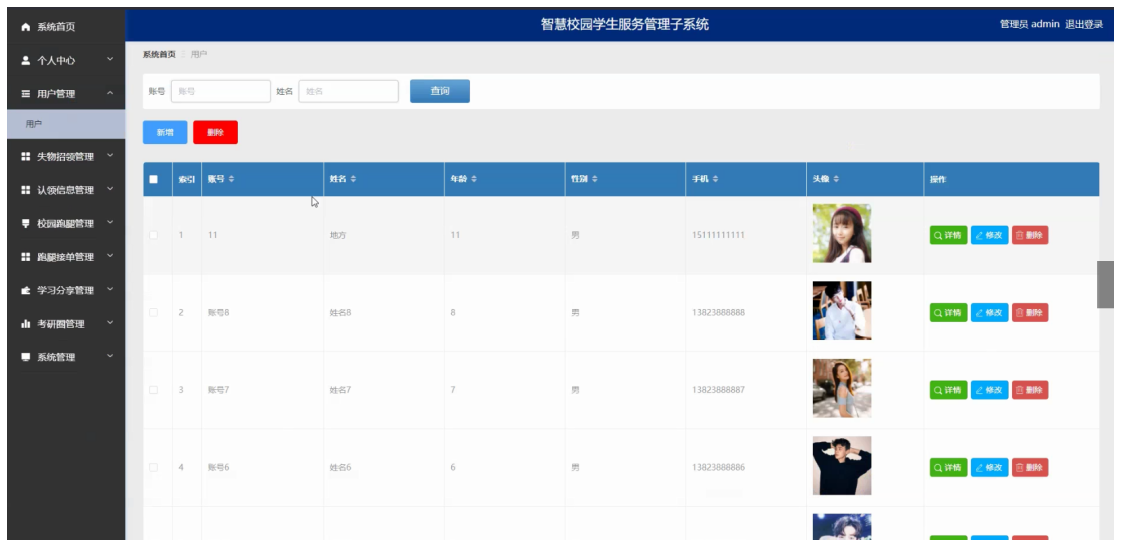Expand 个人中心 chevron
Viewport: 1143px width, 555px height.
(110, 59)
